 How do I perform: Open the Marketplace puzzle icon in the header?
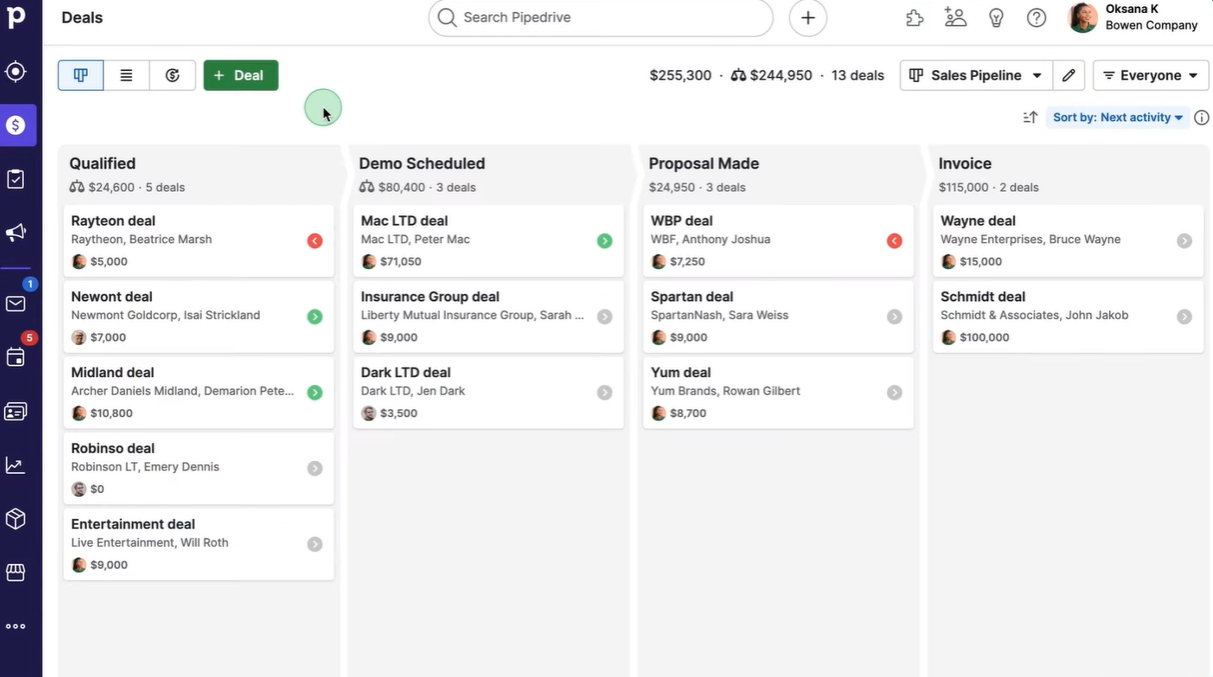[913, 17]
